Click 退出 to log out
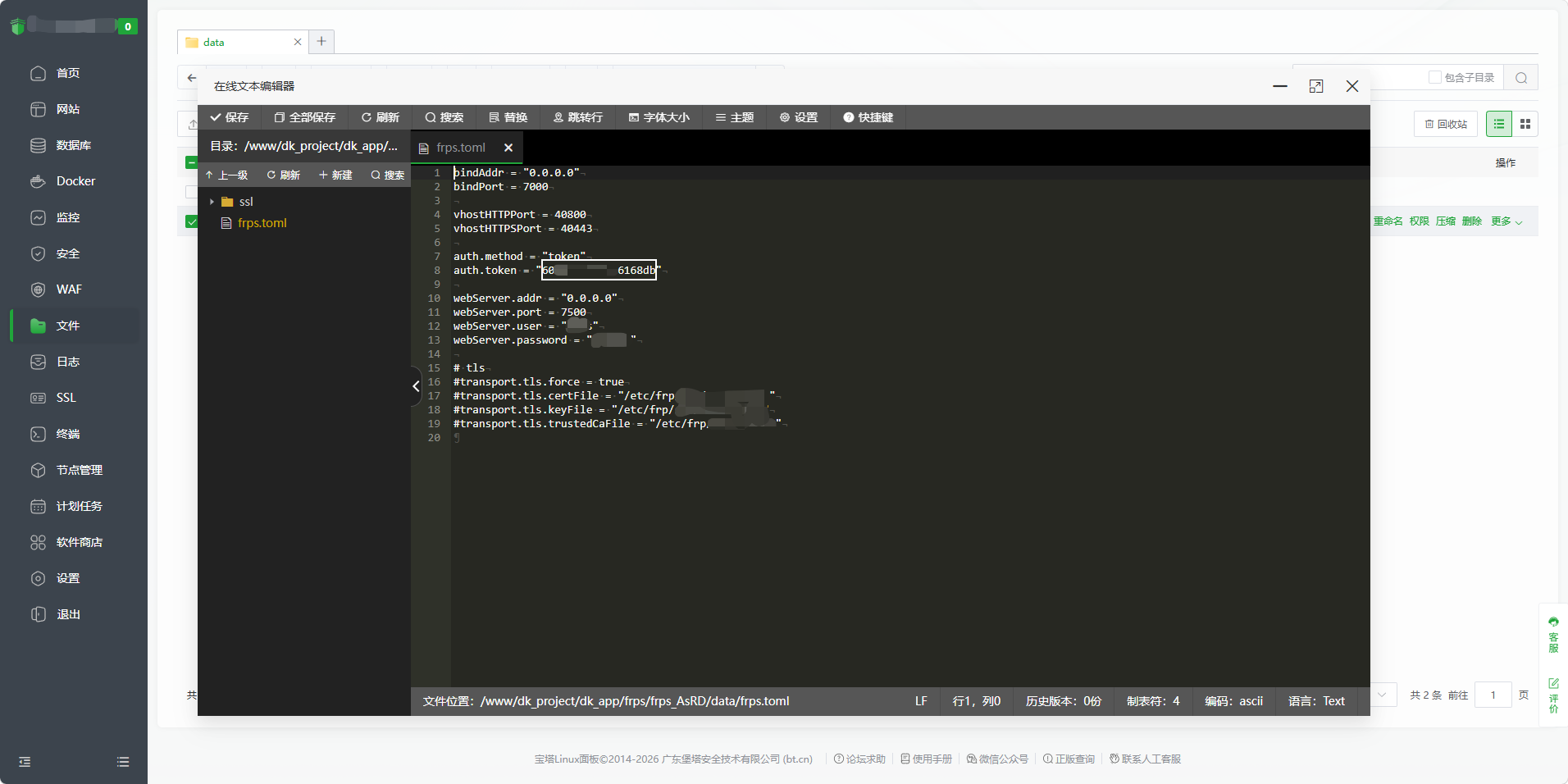The height and width of the screenshot is (784, 1568). 68,614
